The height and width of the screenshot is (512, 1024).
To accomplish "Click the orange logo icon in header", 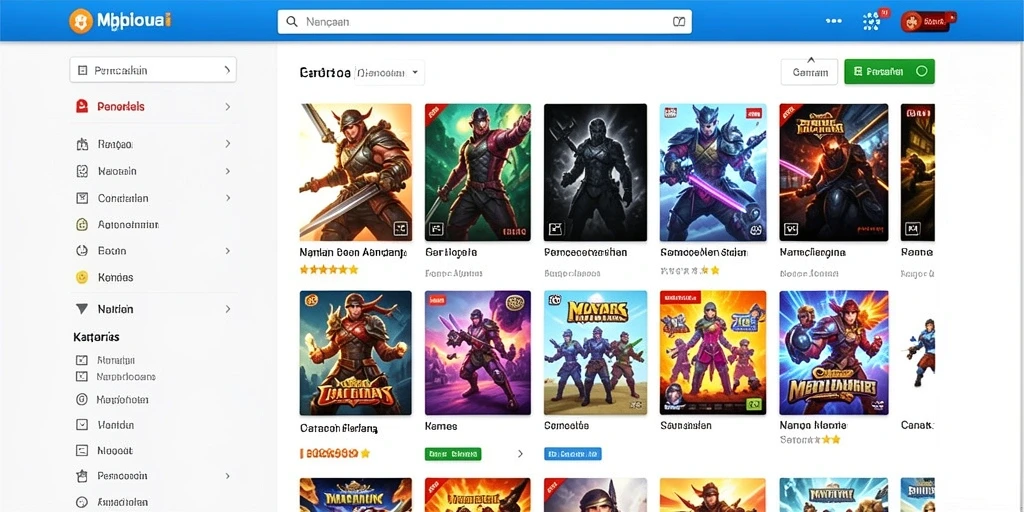I will coord(80,21).
